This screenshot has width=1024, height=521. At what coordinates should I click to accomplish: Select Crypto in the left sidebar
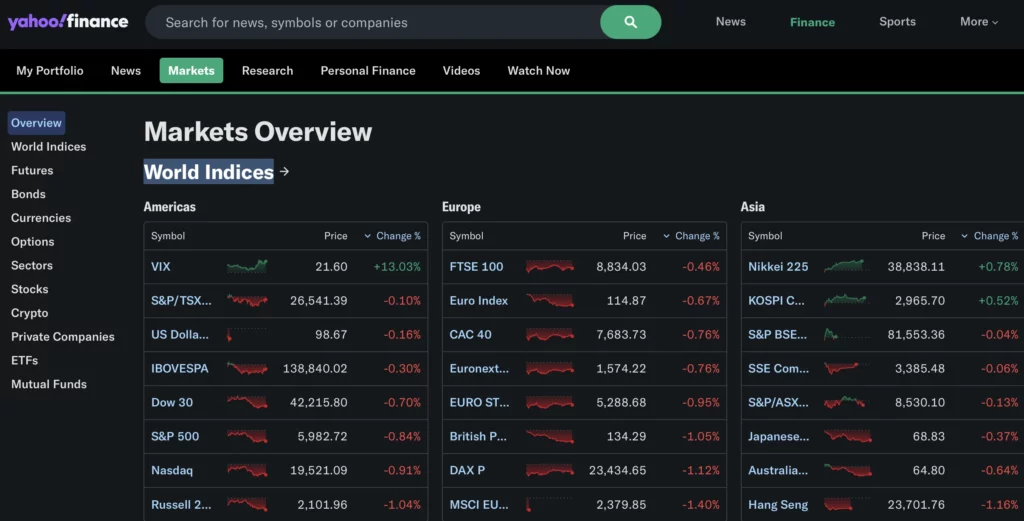[29, 313]
